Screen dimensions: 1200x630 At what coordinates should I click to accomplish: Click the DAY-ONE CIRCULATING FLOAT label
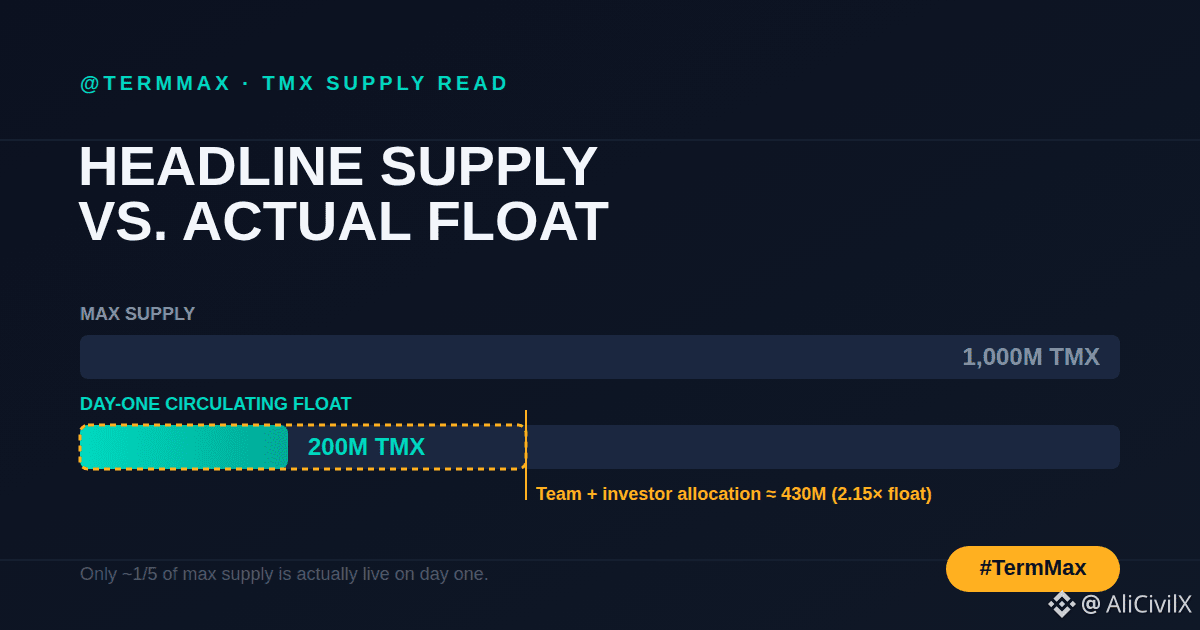coord(216,404)
